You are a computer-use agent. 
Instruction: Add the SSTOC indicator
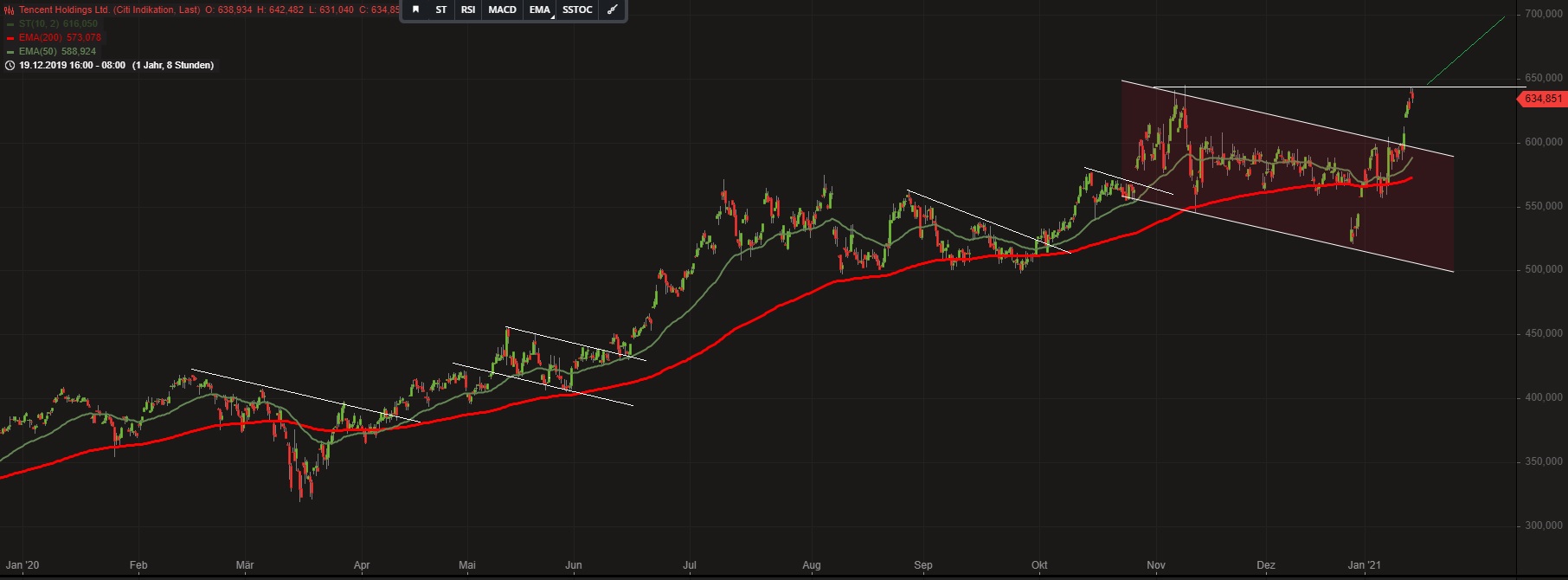[577, 10]
